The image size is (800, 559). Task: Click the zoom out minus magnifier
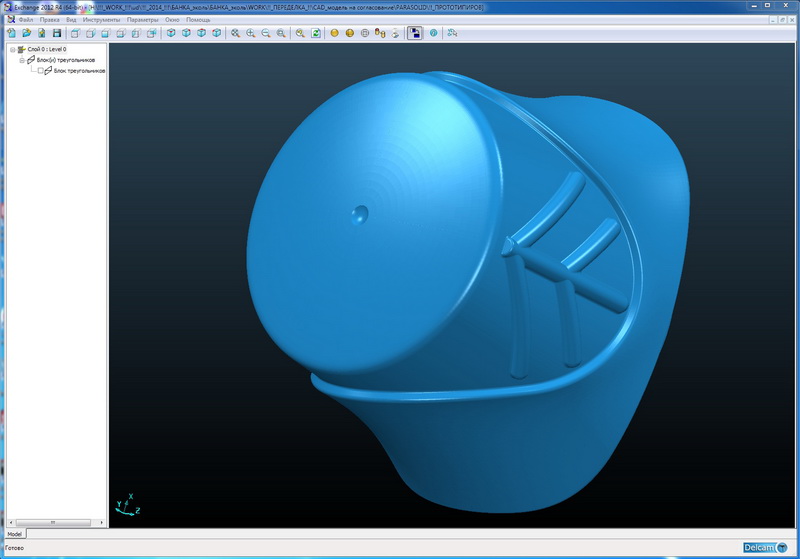[x=266, y=33]
